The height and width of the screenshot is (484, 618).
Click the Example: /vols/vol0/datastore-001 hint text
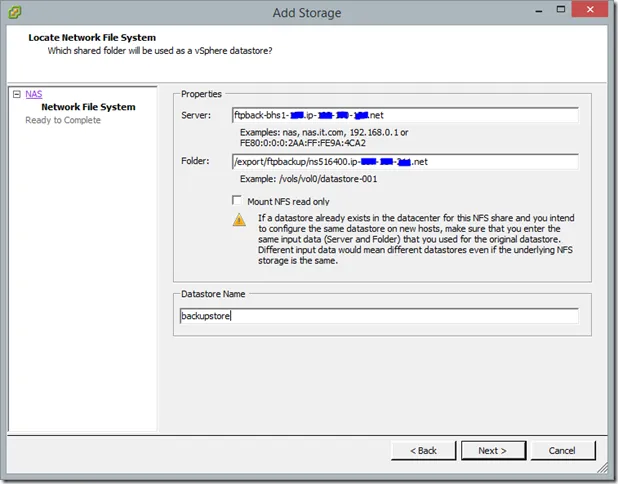coord(309,179)
